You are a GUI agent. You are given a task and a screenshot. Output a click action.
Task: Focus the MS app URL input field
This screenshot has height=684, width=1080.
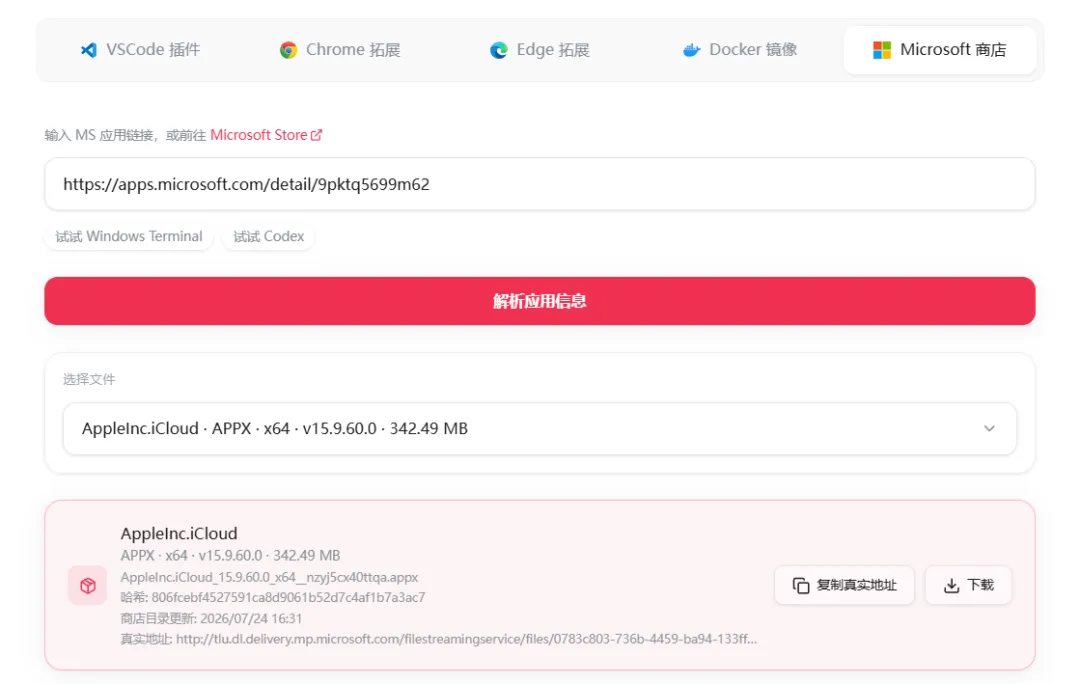539,184
